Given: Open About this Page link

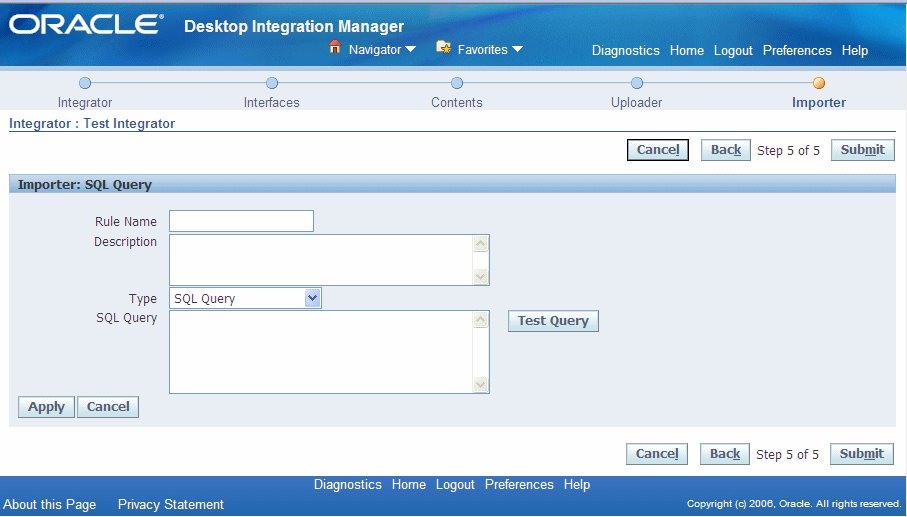Looking at the screenshot, I should (x=50, y=504).
